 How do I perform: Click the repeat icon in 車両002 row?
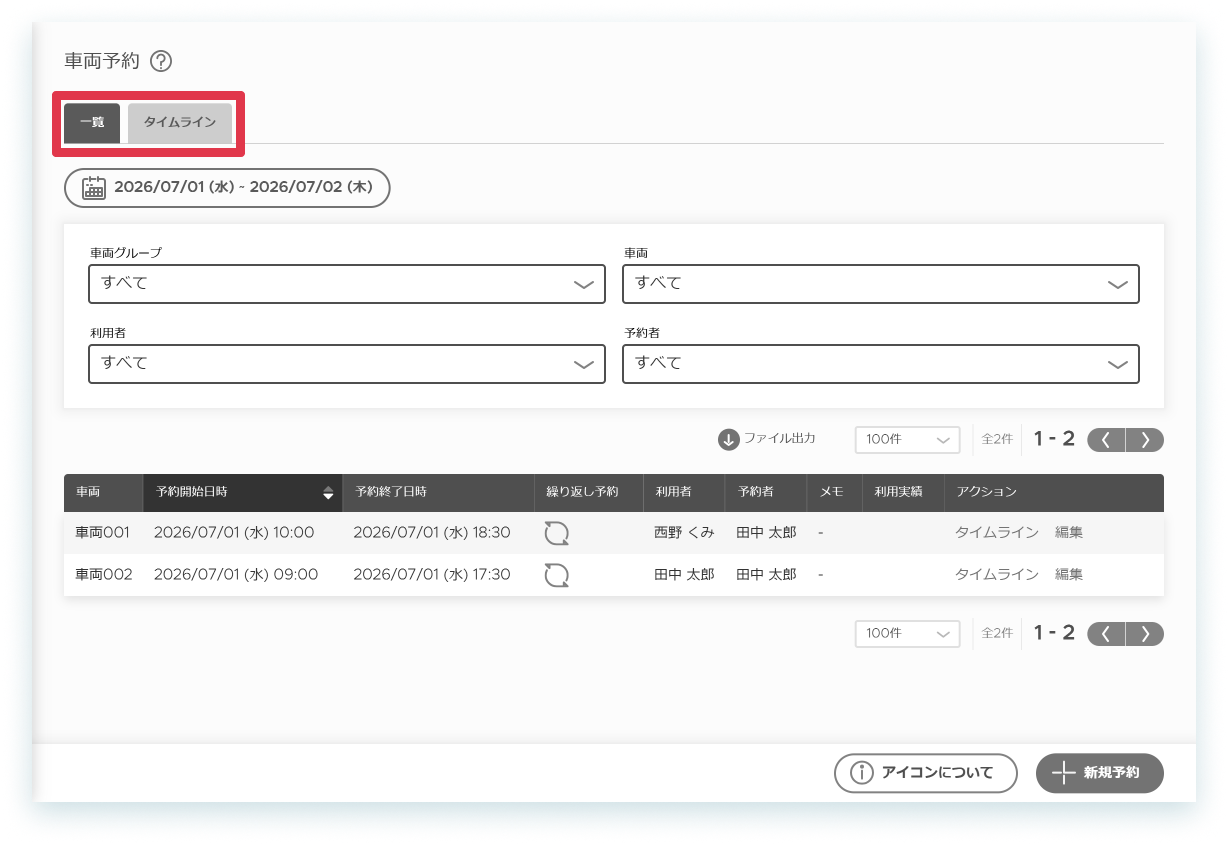pos(557,575)
